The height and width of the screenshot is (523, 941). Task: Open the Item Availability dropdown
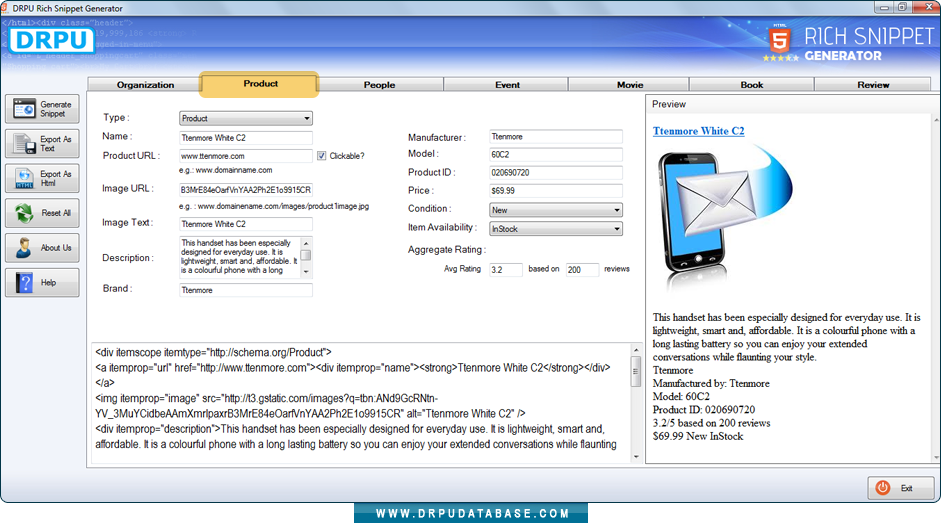coord(556,229)
